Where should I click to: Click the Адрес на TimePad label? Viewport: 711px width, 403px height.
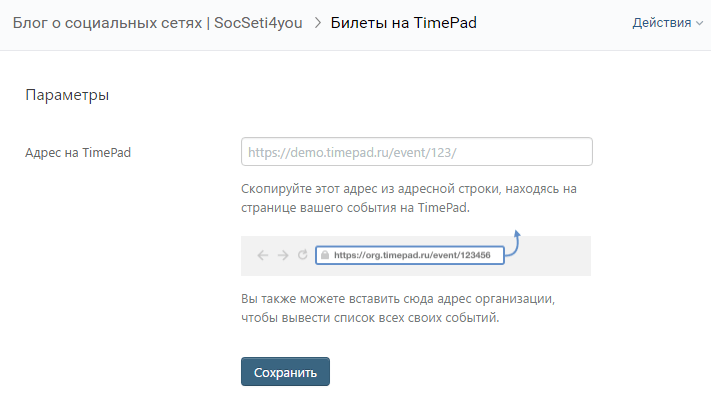tap(78, 152)
